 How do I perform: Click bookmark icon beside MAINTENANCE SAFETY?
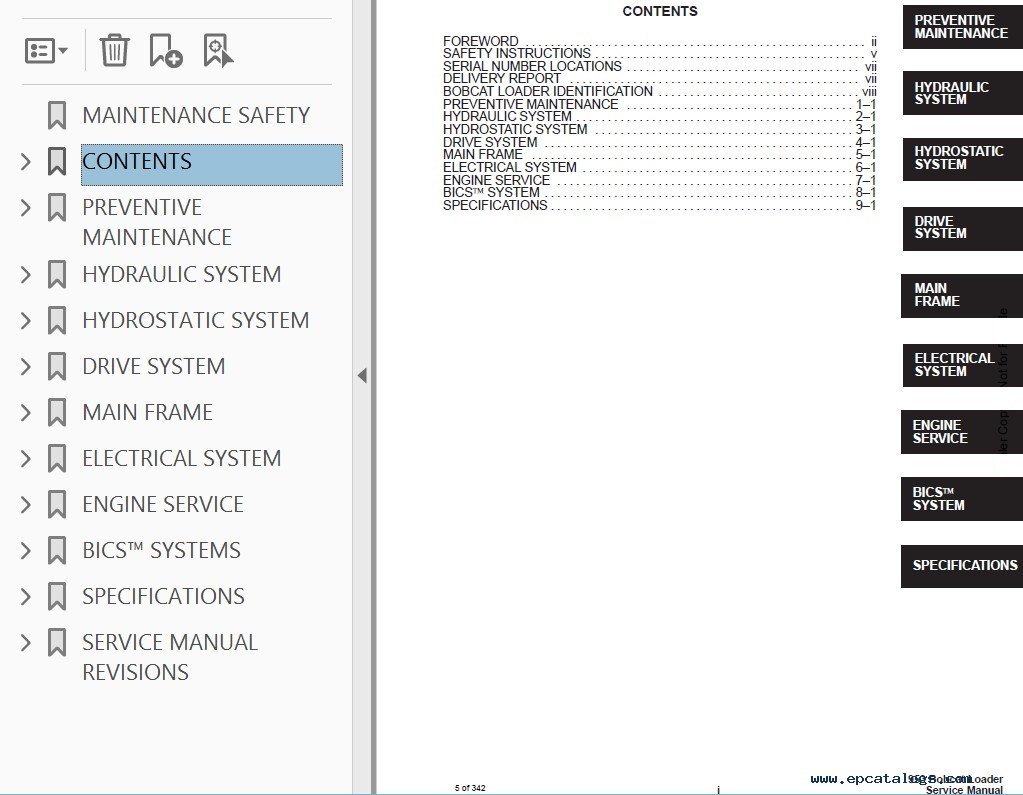(57, 115)
